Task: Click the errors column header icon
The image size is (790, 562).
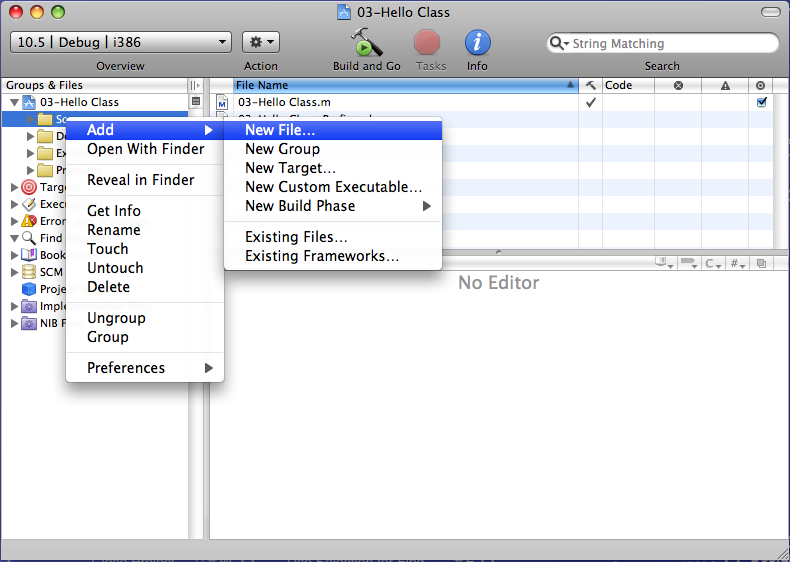Action: tap(678, 85)
